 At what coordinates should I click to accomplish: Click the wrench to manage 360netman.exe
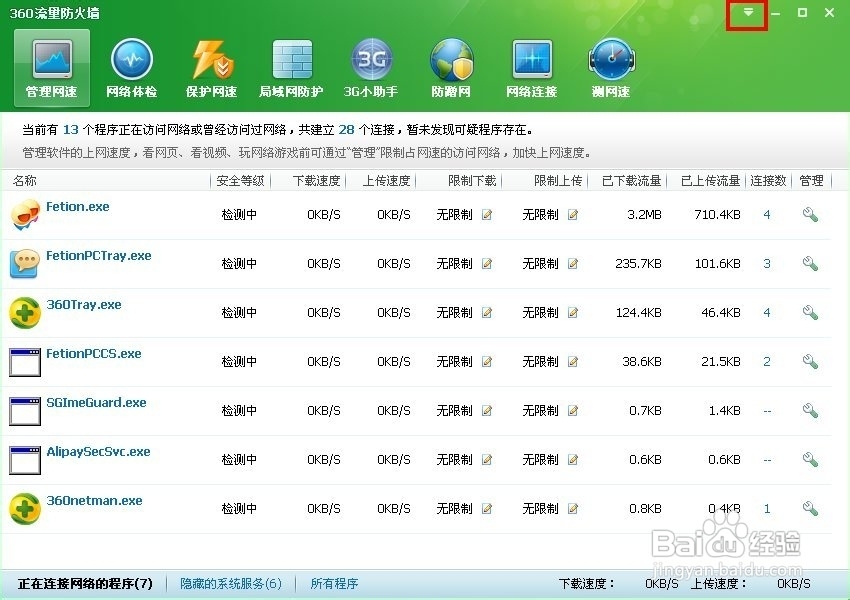pos(810,508)
